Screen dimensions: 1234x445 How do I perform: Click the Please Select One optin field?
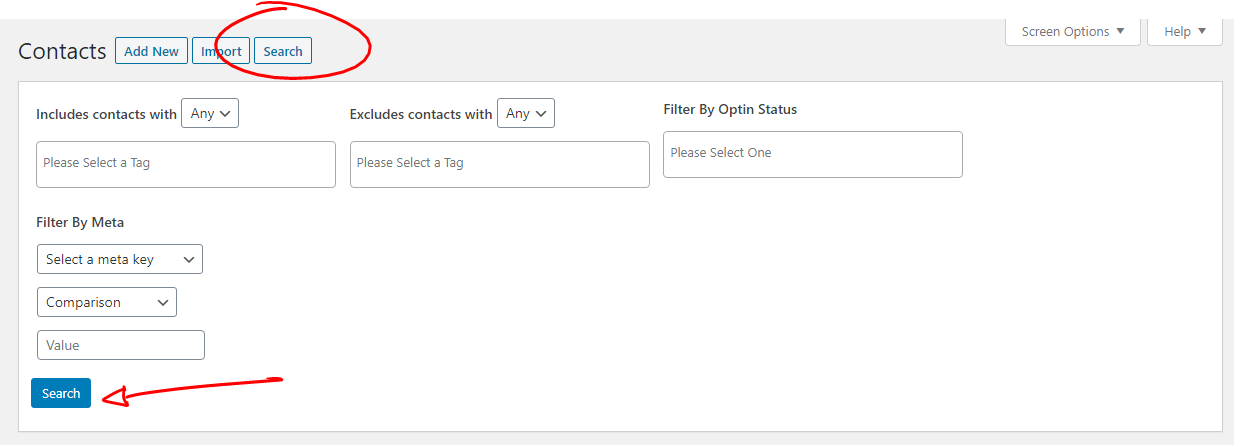coord(812,154)
